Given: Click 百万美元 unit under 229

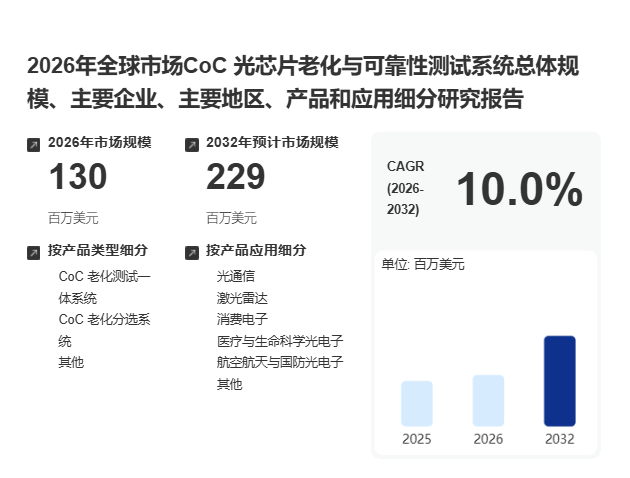Looking at the screenshot, I should point(231,218).
